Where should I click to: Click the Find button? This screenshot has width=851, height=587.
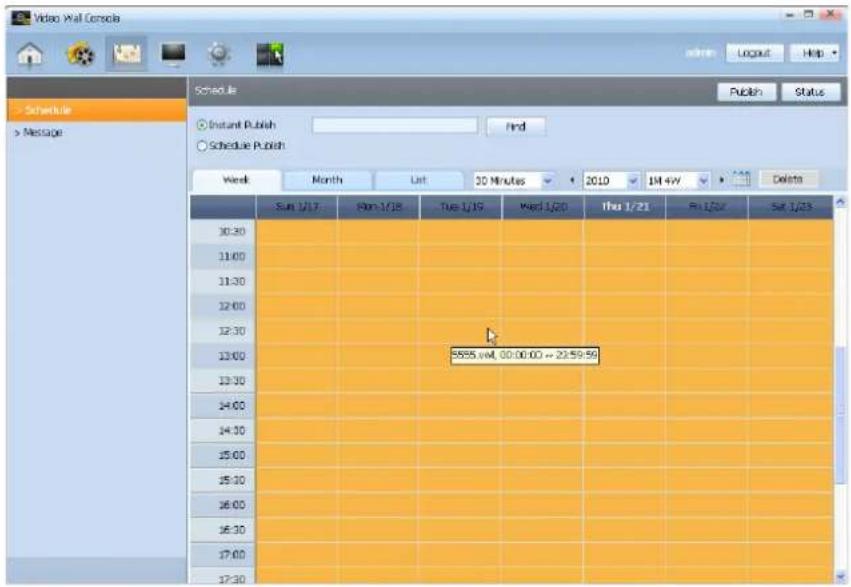click(x=516, y=126)
